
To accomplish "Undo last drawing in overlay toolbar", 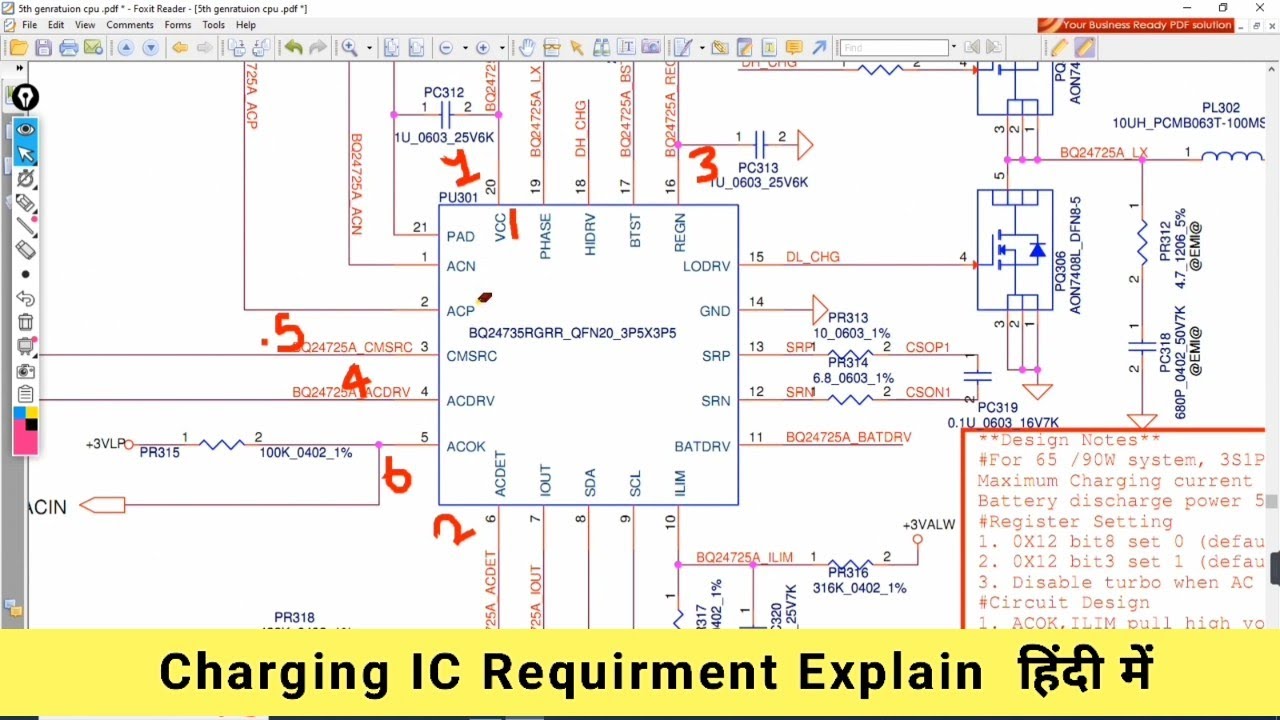I will pyautogui.click(x=25, y=298).
